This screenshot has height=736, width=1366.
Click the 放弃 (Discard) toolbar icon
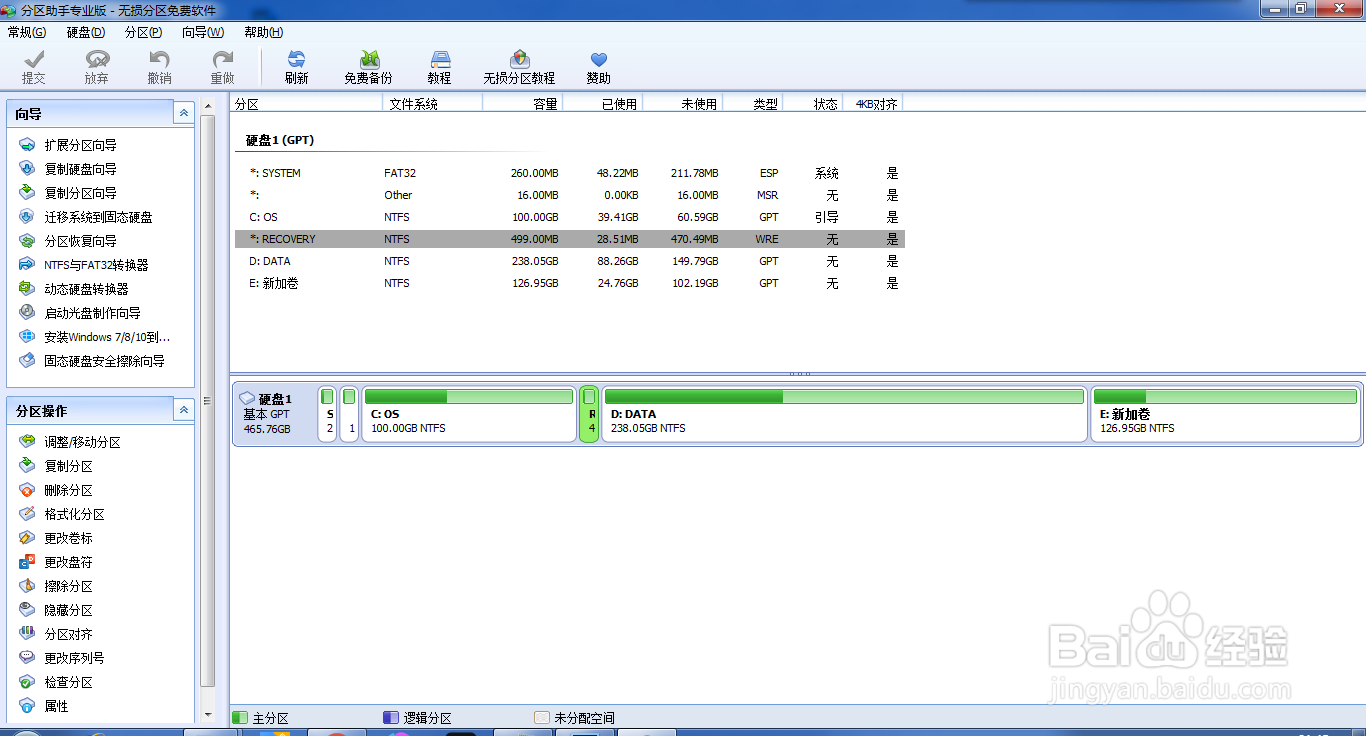[x=96, y=67]
